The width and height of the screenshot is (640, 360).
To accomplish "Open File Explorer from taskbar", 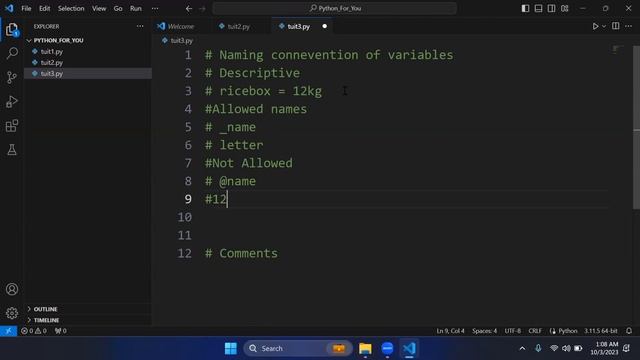I will [x=365, y=348].
